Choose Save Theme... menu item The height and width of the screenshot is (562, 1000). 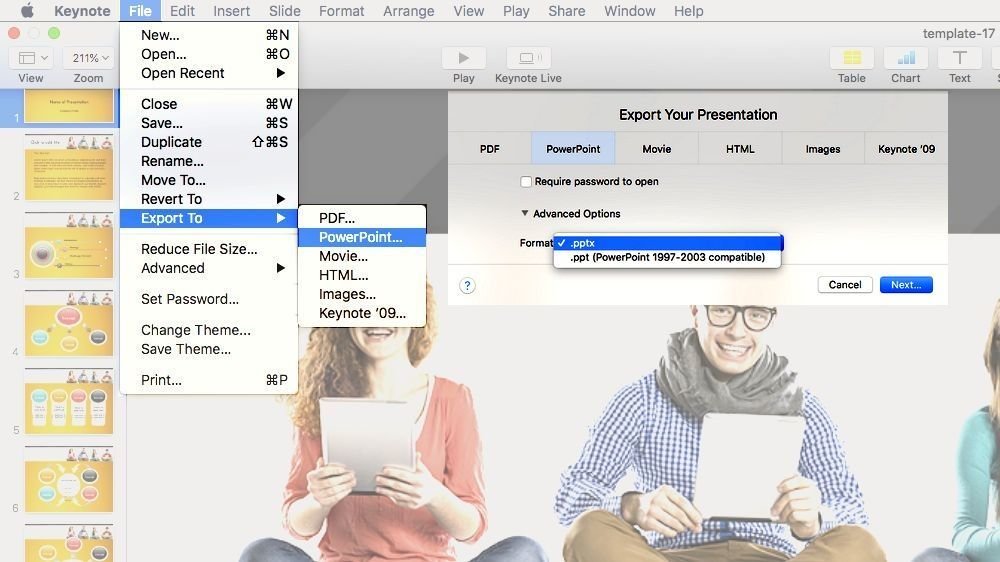click(x=209, y=350)
